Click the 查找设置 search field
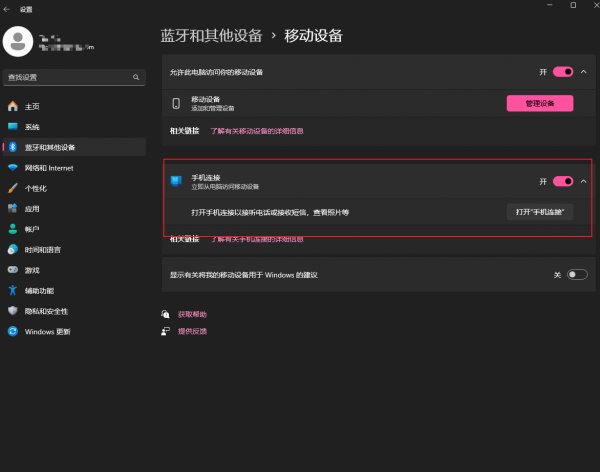Viewport: 600px width, 472px height. [x=74, y=77]
